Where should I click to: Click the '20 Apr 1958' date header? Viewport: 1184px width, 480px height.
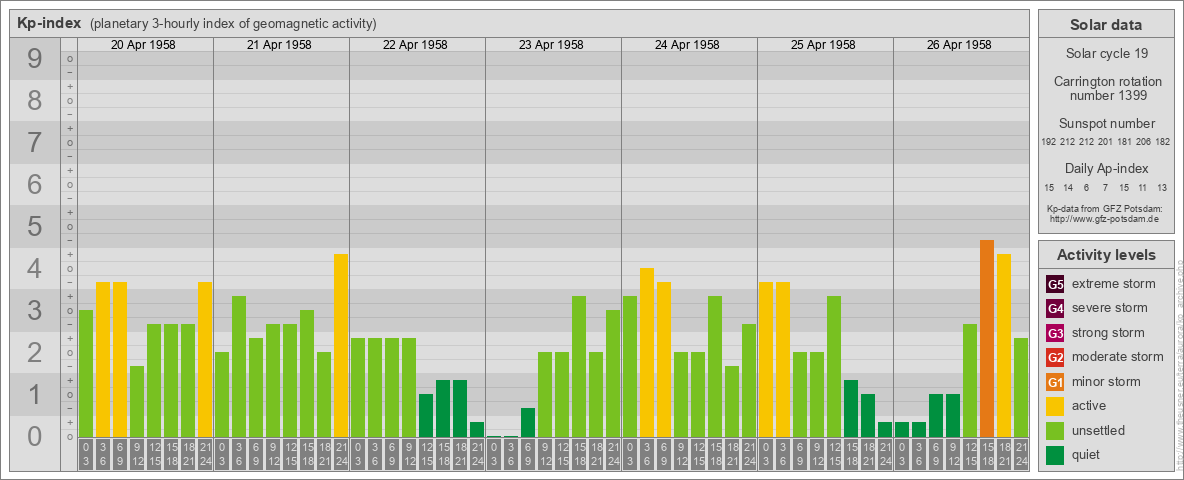[143, 45]
